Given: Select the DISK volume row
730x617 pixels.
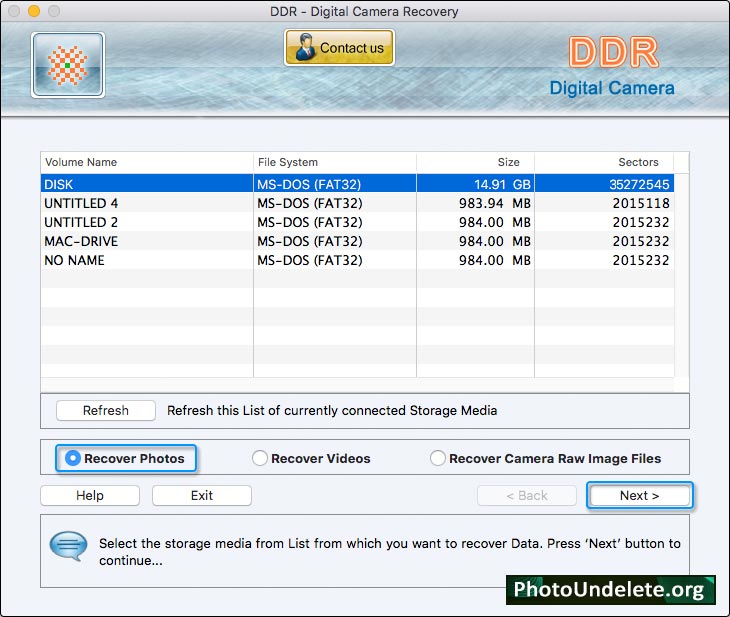Looking at the screenshot, I should [357, 184].
